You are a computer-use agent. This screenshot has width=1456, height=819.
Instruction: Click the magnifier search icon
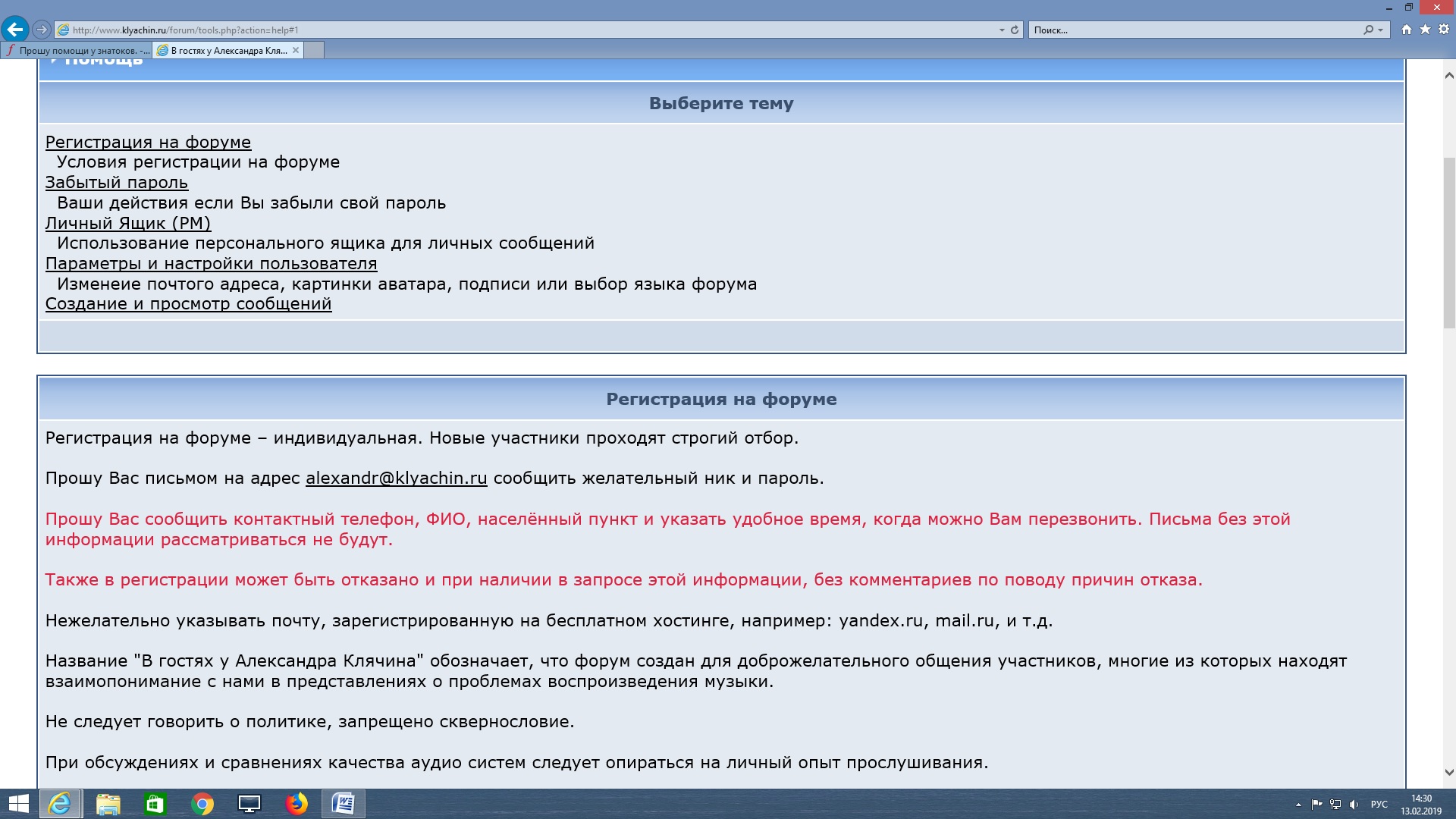pos(1368,30)
